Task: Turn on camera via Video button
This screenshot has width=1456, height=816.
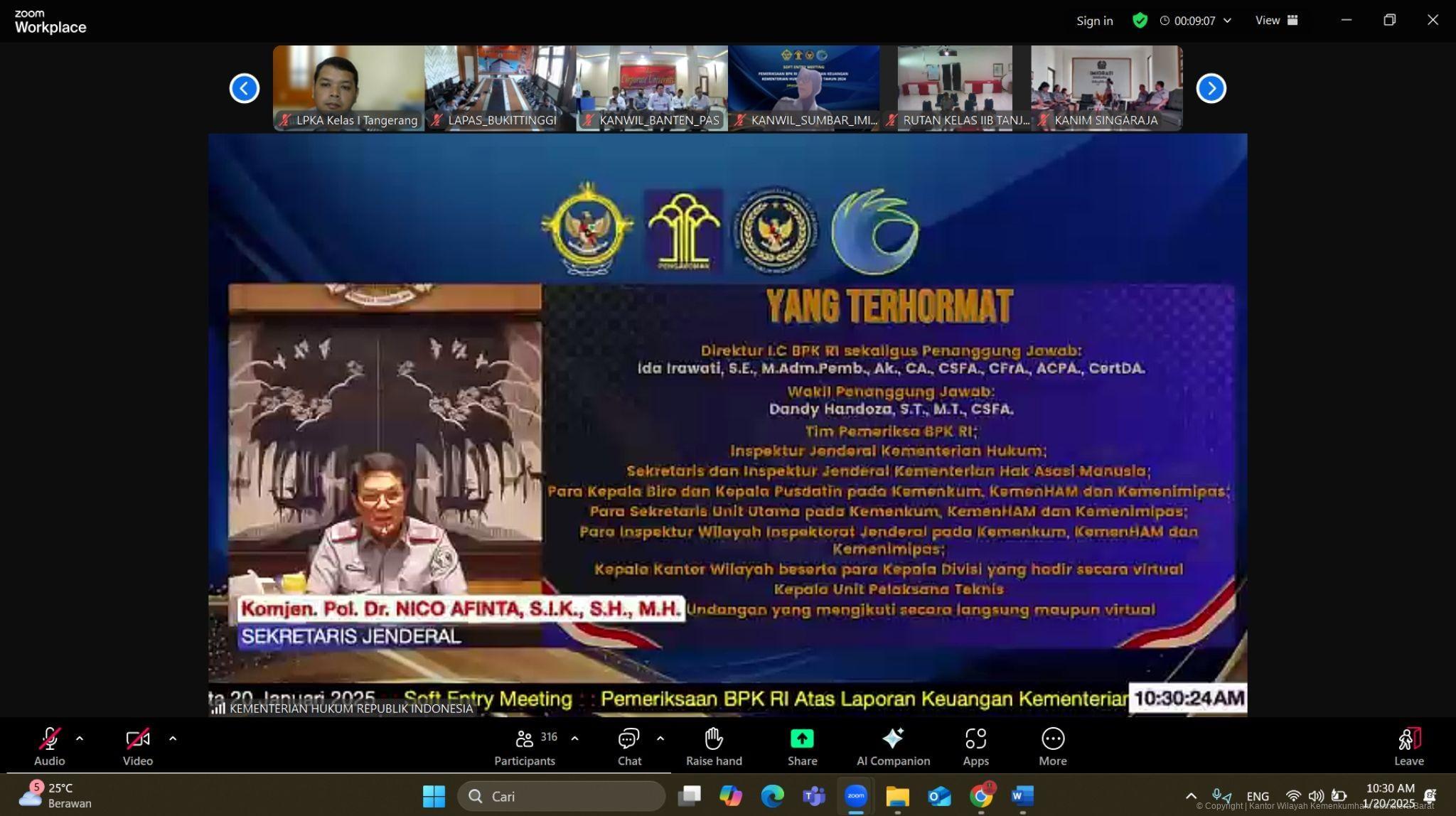Action: pyautogui.click(x=138, y=746)
